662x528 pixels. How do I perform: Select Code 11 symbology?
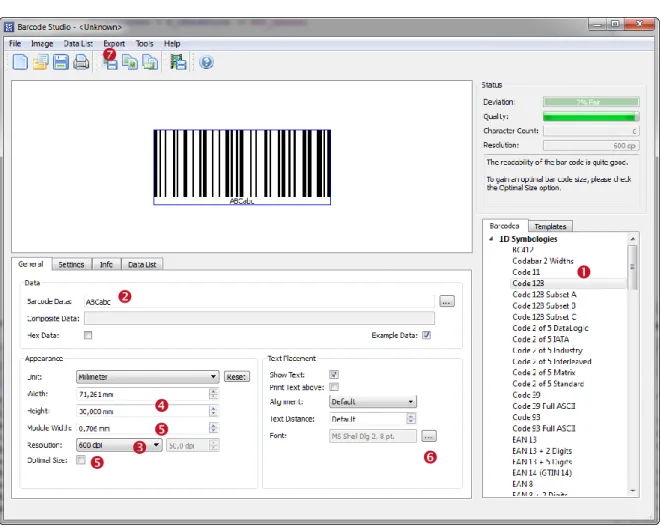tap(526, 272)
